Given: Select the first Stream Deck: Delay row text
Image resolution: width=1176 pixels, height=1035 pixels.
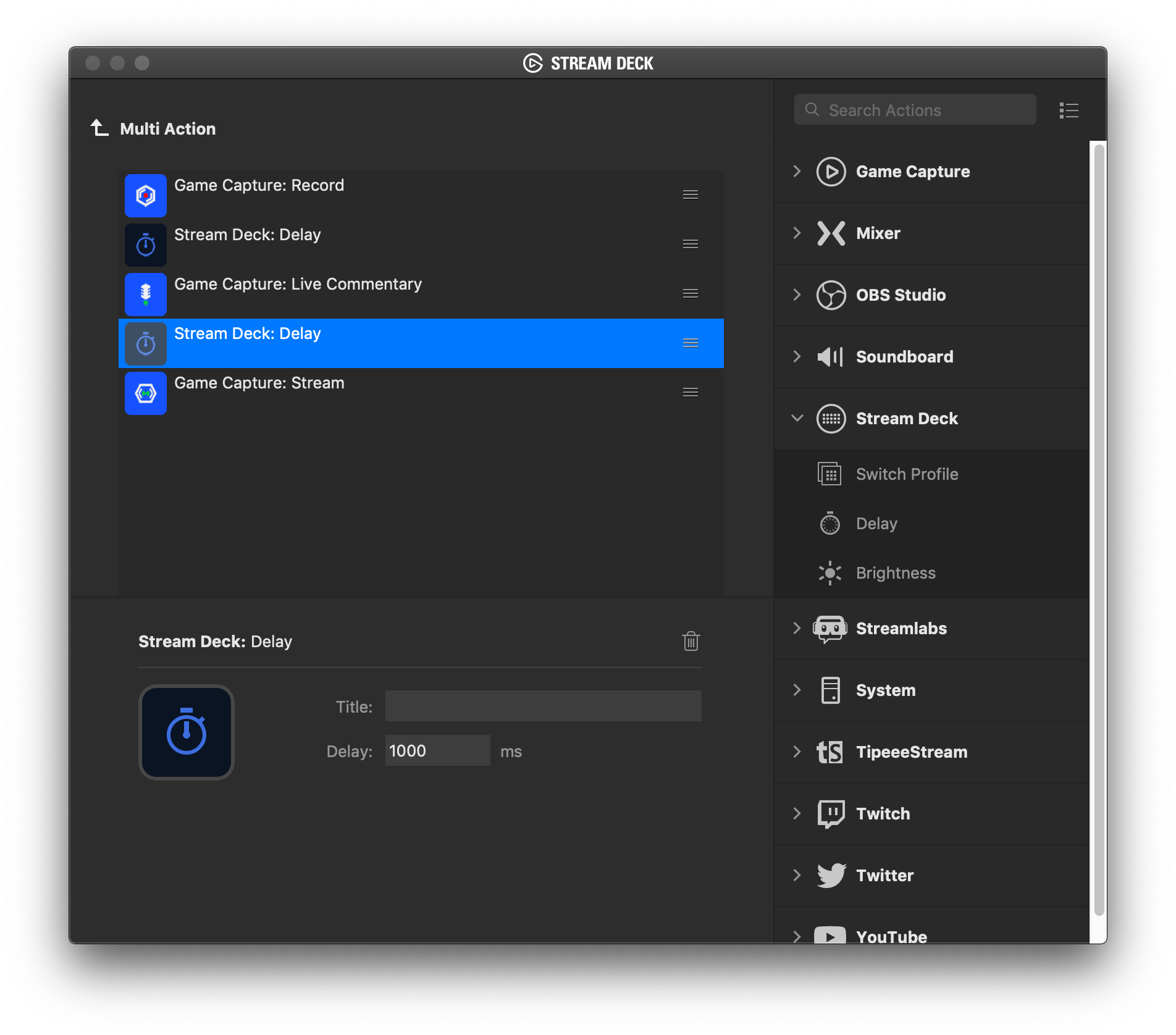Looking at the screenshot, I should click(x=248, y=235).
